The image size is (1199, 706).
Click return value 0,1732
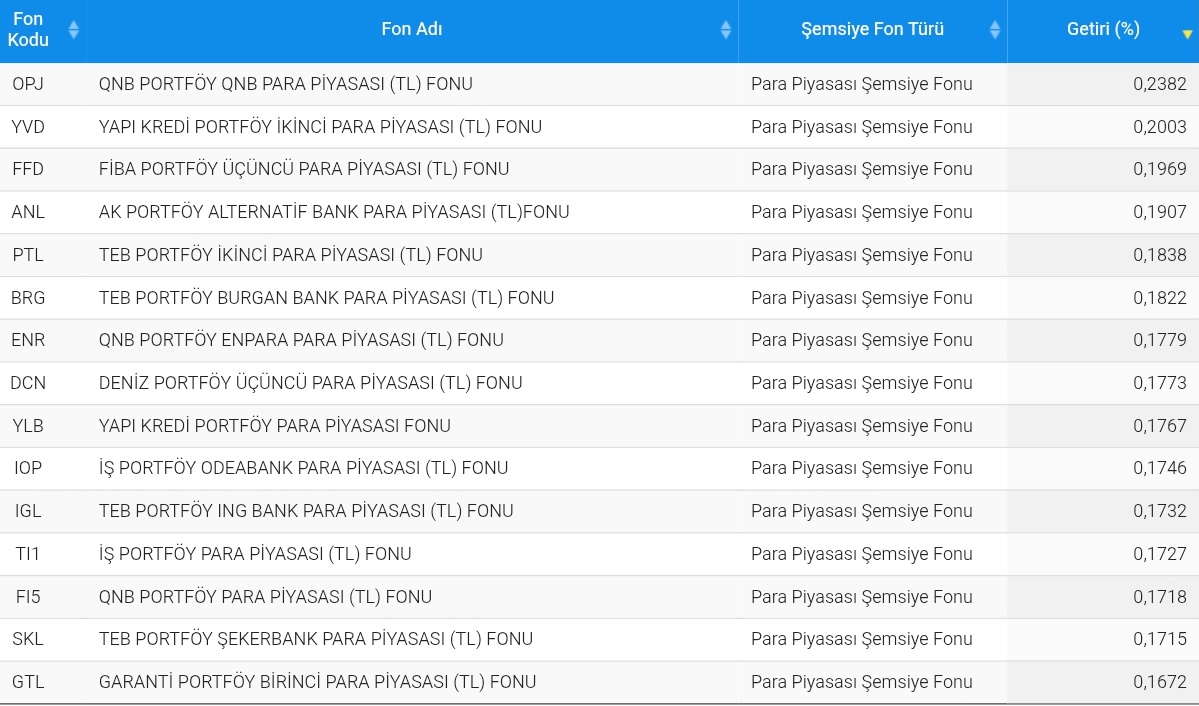(x=1159, y=511)
